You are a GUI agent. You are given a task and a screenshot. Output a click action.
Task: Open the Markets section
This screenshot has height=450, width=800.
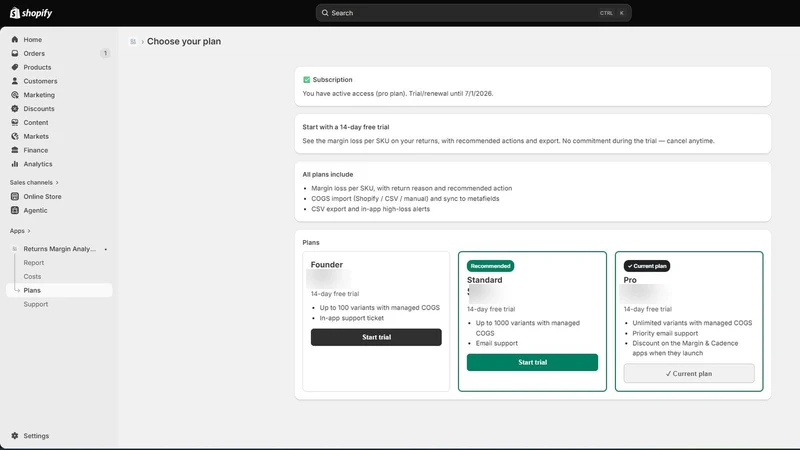[36, 136]
